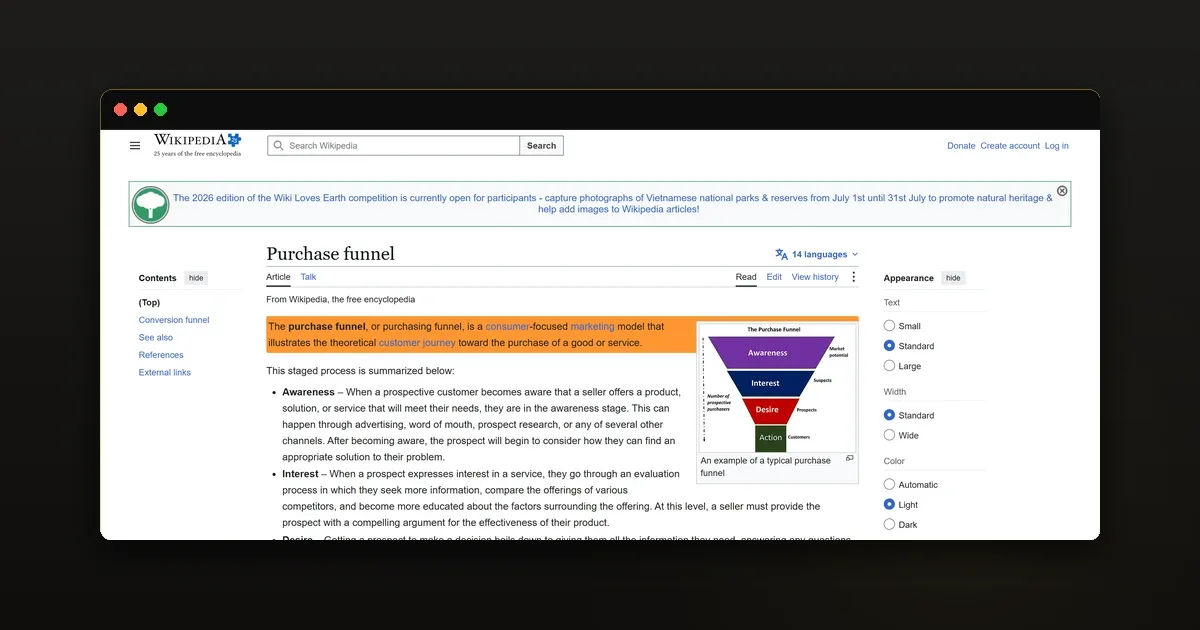Select Dark color mode
1200x630 pixels.
pos(889,524)
